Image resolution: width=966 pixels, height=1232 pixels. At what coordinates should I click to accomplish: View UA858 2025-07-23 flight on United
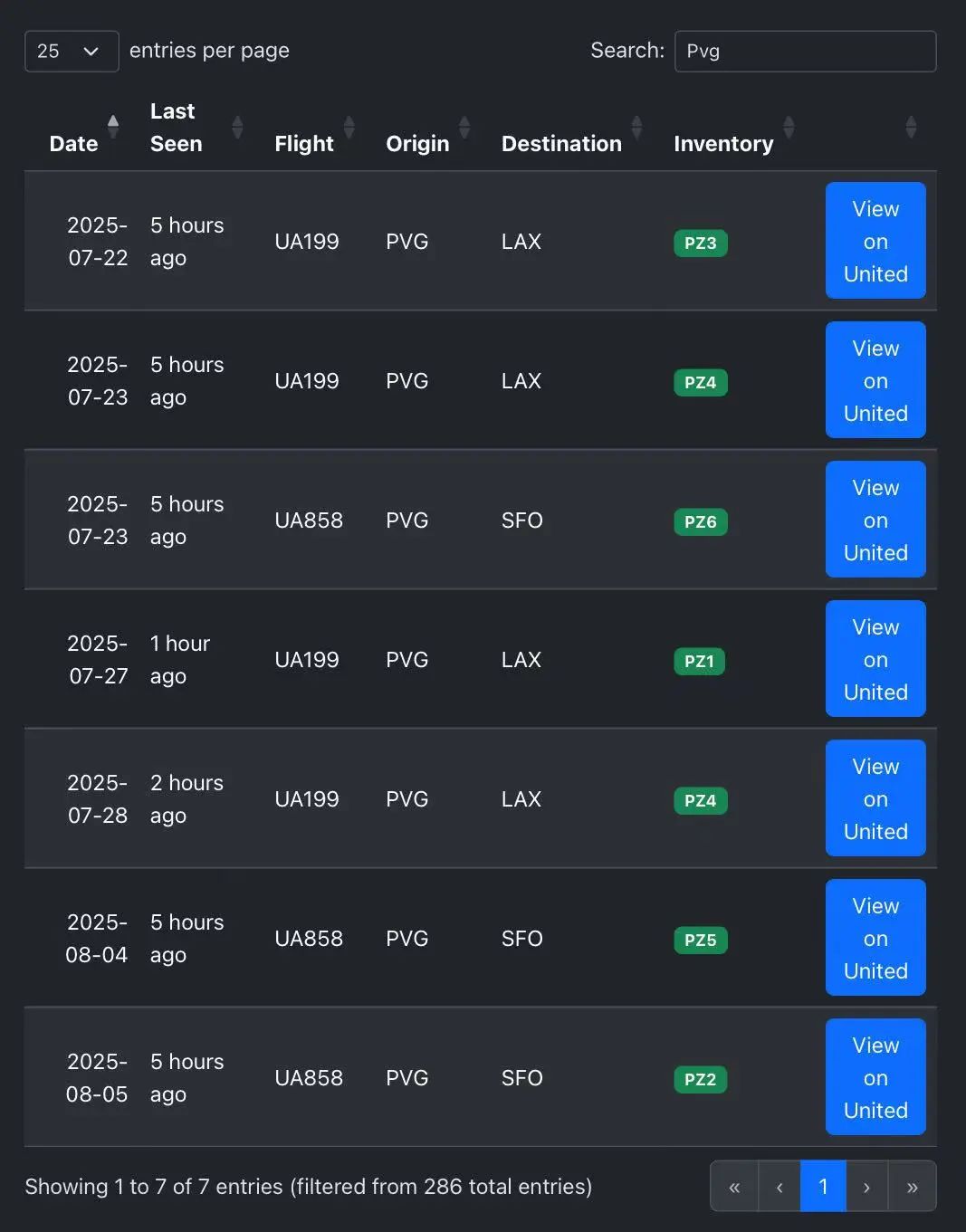tap(875, 520)
